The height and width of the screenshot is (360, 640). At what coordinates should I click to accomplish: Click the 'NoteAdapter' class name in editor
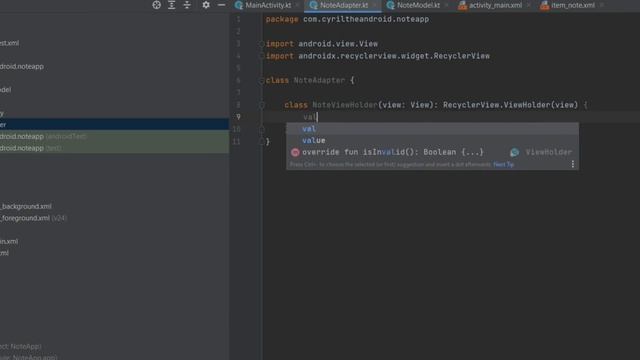tap(319, 80)
